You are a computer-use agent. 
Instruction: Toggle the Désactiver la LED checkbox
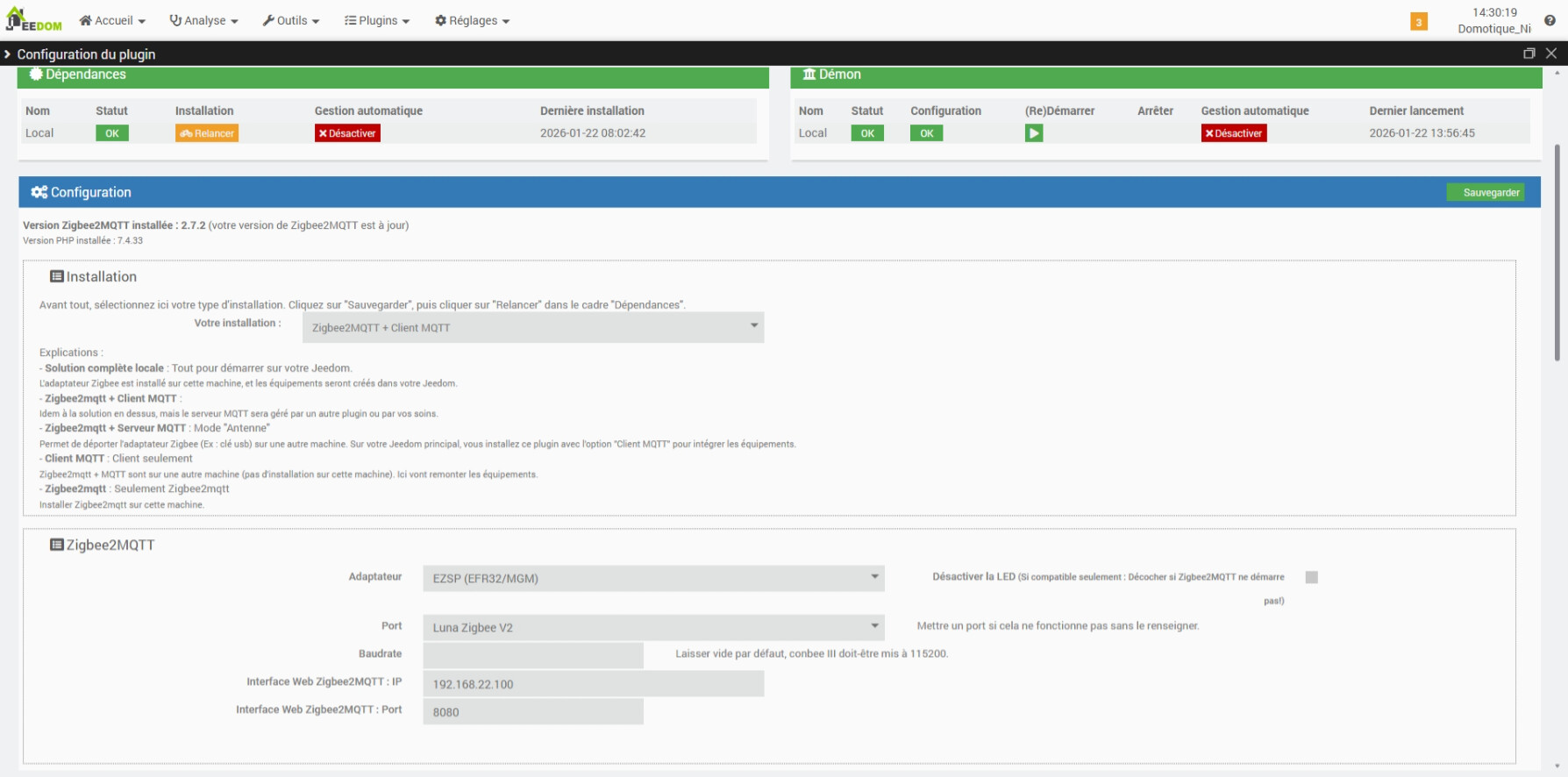point(1312,577)
